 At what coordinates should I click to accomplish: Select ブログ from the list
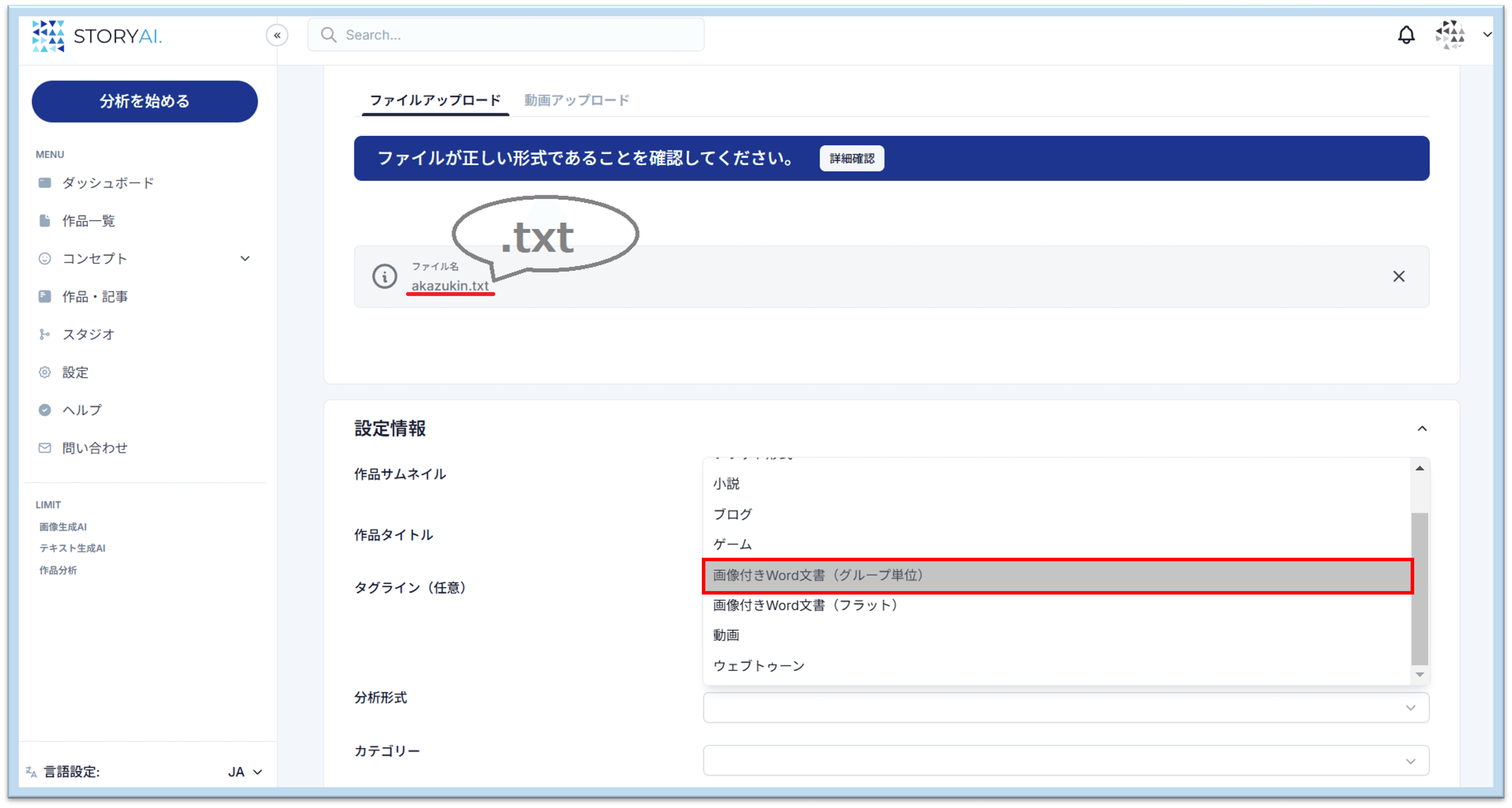1056,514
